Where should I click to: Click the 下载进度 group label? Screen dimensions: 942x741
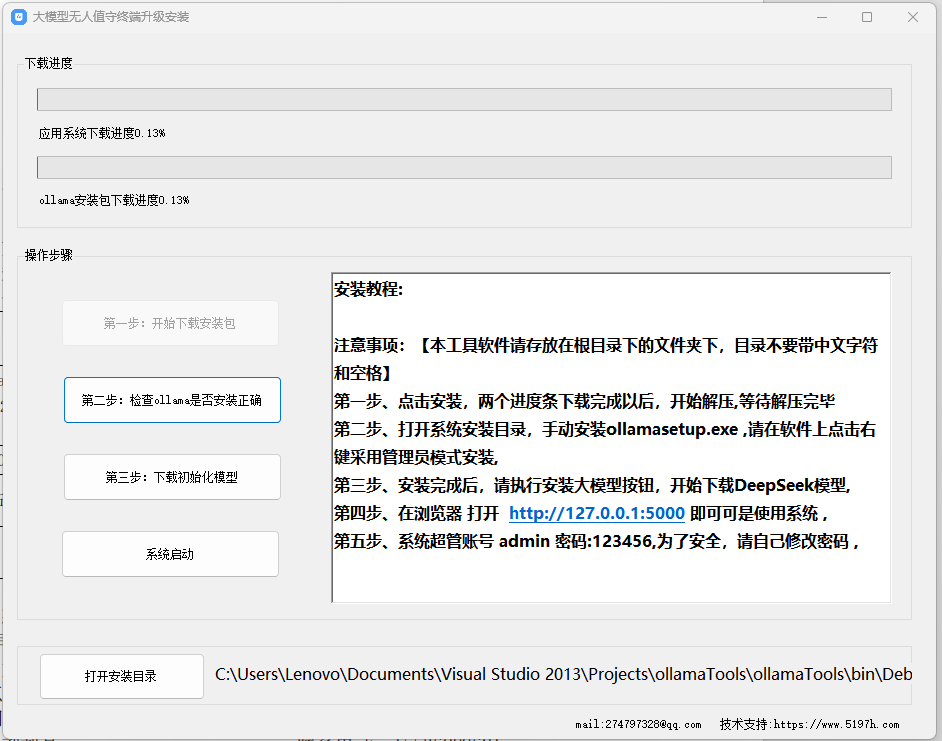pos(49,63)
